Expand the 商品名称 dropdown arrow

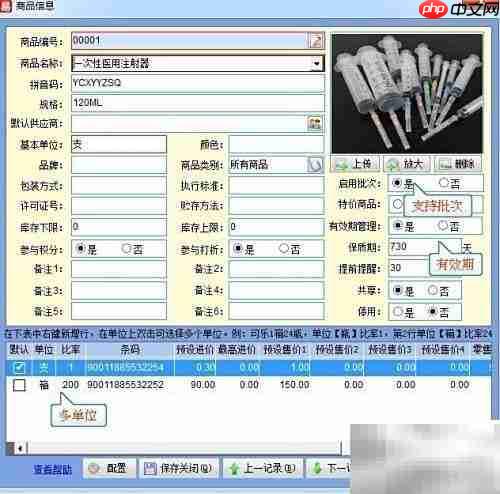click(316, 63)
